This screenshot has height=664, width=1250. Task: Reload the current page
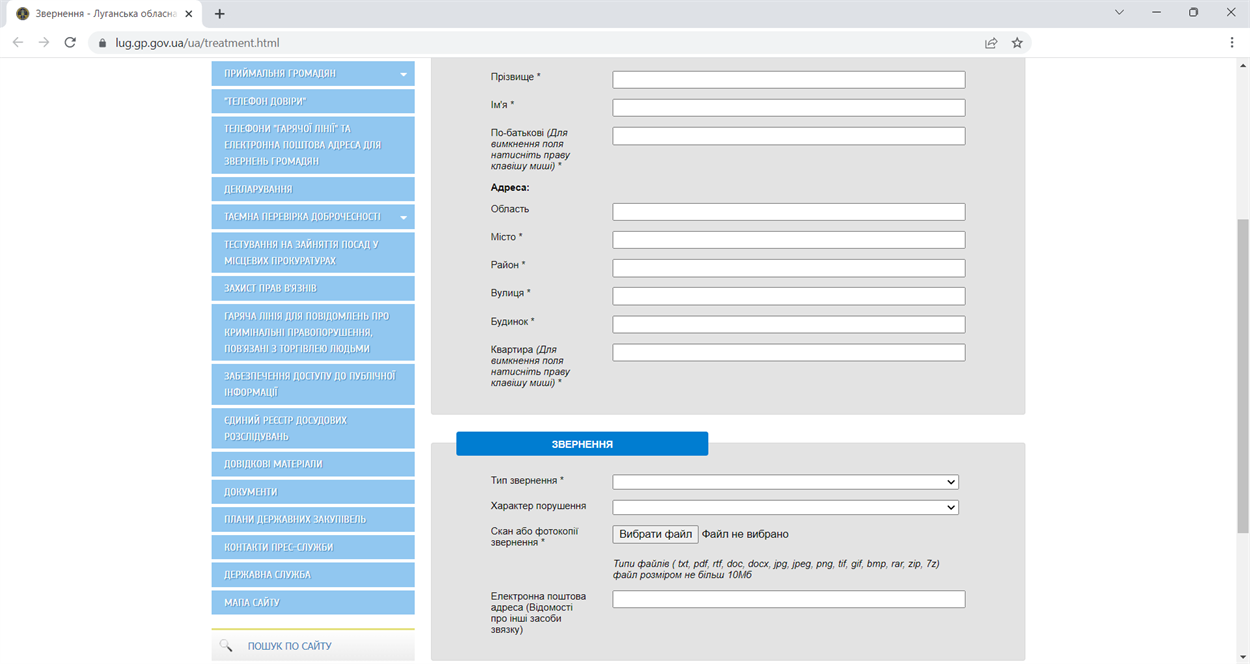tap(70, 43)
